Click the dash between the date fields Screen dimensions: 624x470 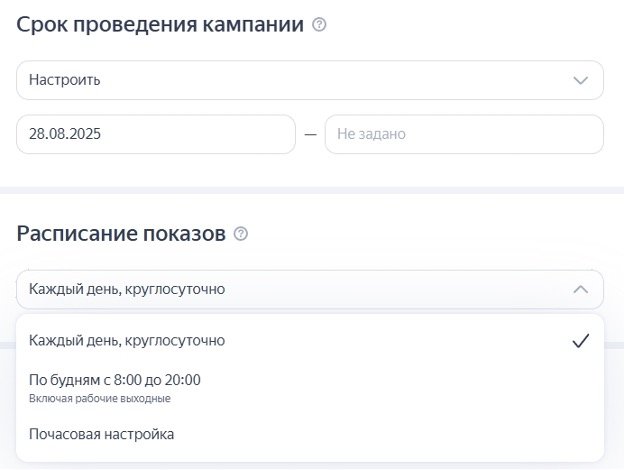(310, 134)
